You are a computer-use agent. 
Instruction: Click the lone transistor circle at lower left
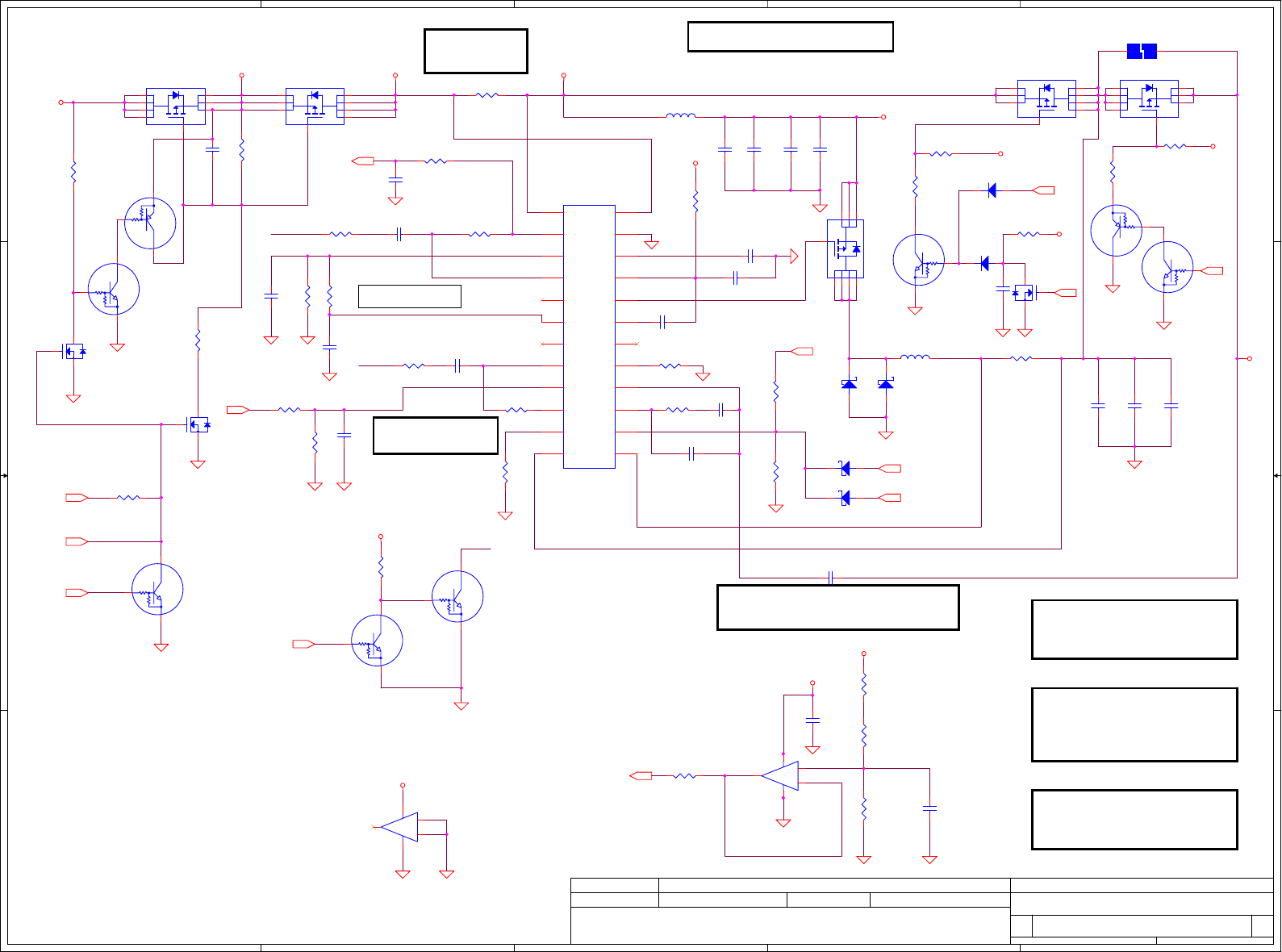click(x=157, y=589)
